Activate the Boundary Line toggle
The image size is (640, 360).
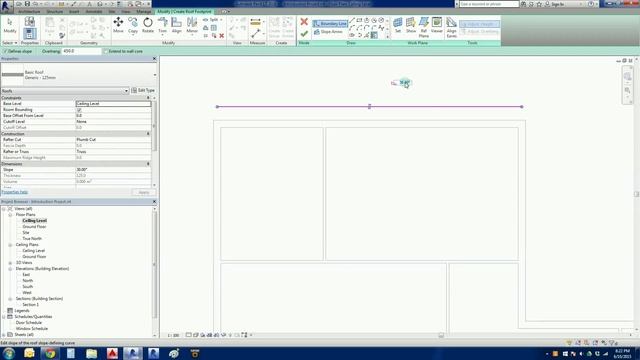pyautogui.click(x=330, y=24)
